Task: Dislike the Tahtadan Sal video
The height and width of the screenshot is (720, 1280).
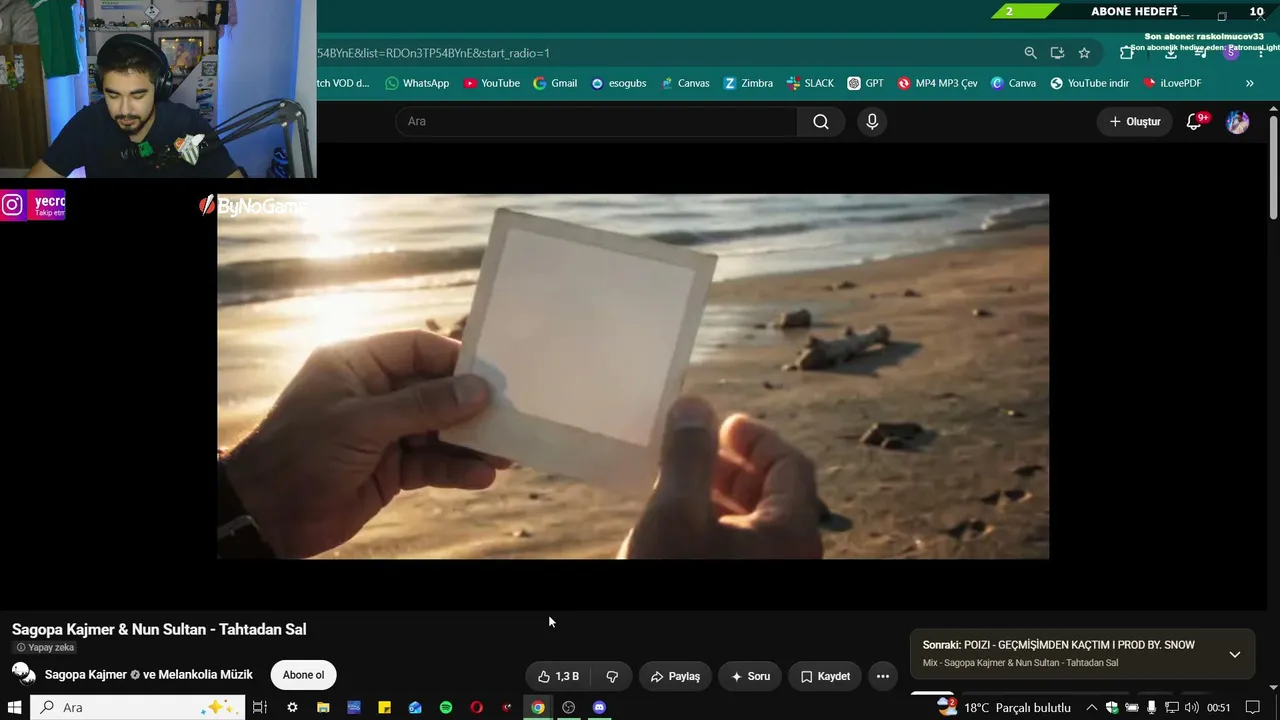Action: click(x=612, y=676)
